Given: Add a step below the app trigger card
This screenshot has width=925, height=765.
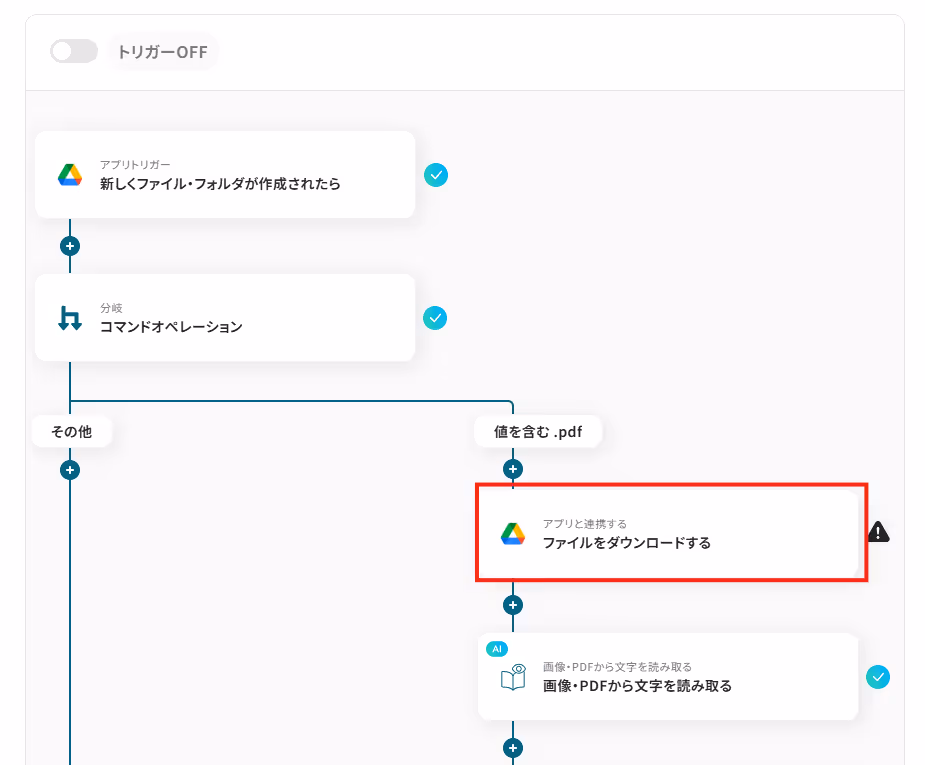Looking at the screenshot, I should coord(70,246).
